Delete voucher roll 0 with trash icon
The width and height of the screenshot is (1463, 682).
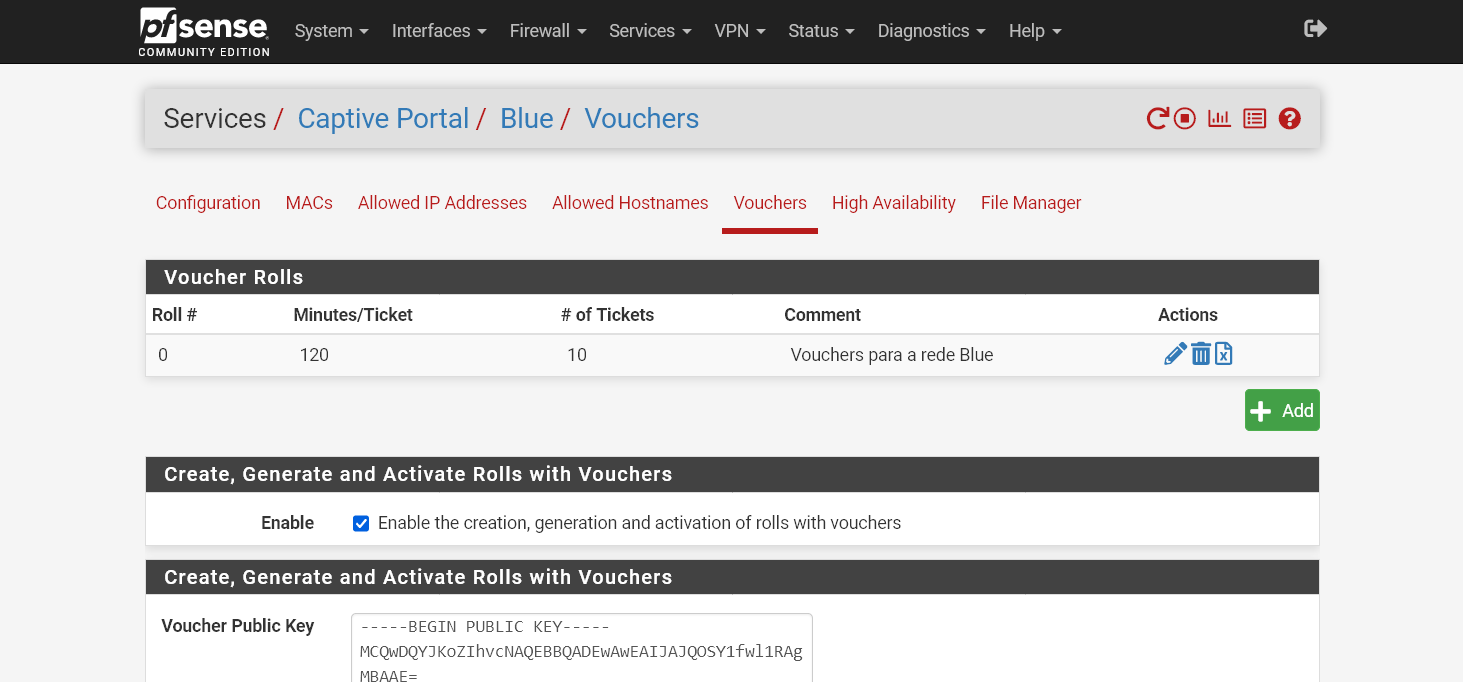coord(1200,353)
